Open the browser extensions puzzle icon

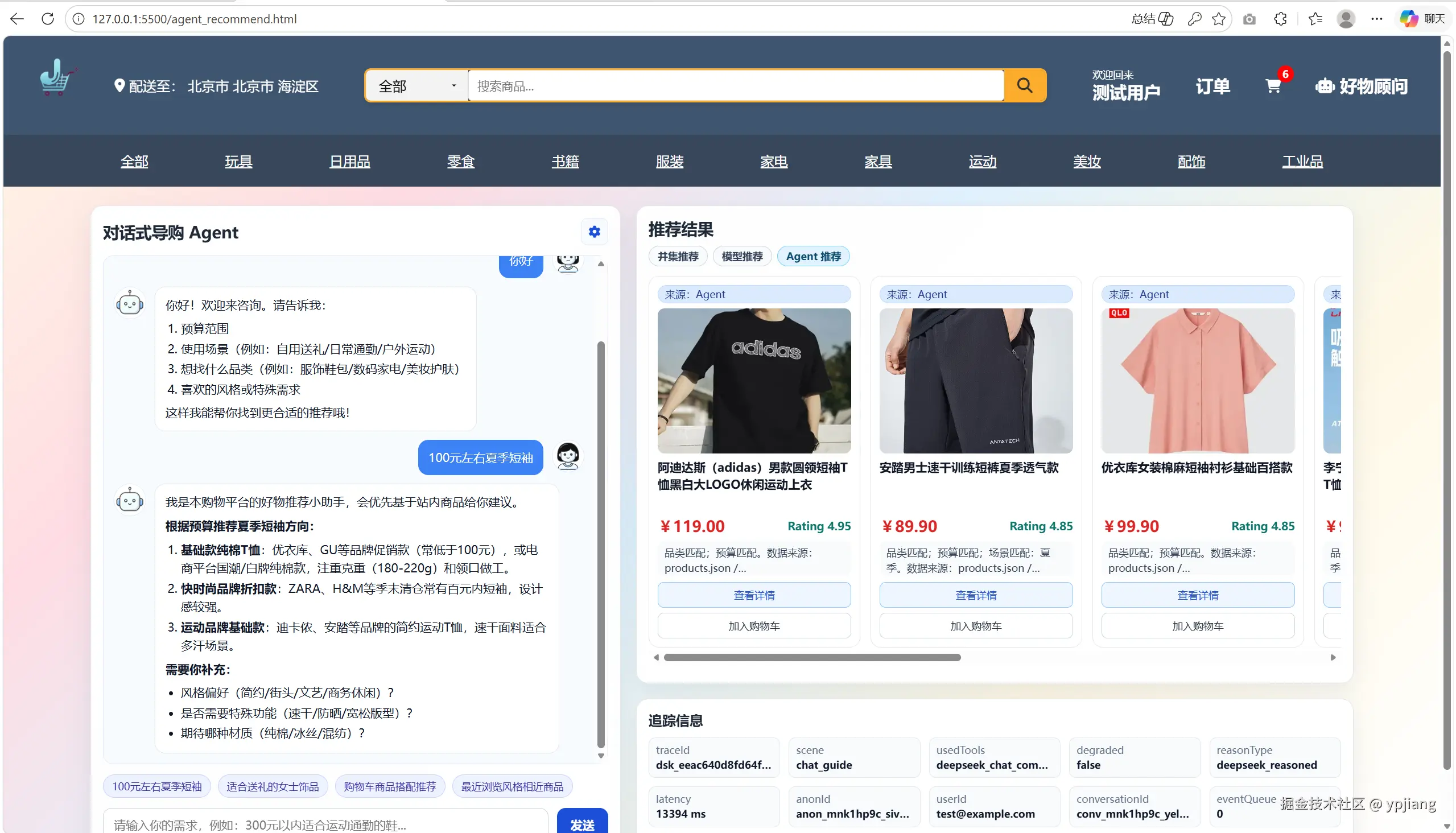1280,19
